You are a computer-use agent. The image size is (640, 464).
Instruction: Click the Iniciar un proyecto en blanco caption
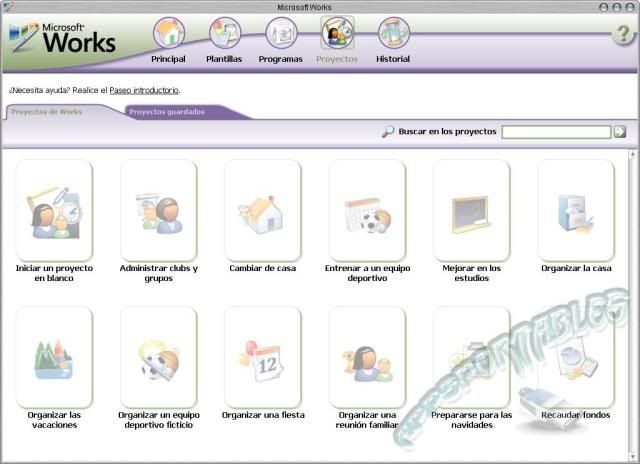pyautogui.click(x=54, y=273)
